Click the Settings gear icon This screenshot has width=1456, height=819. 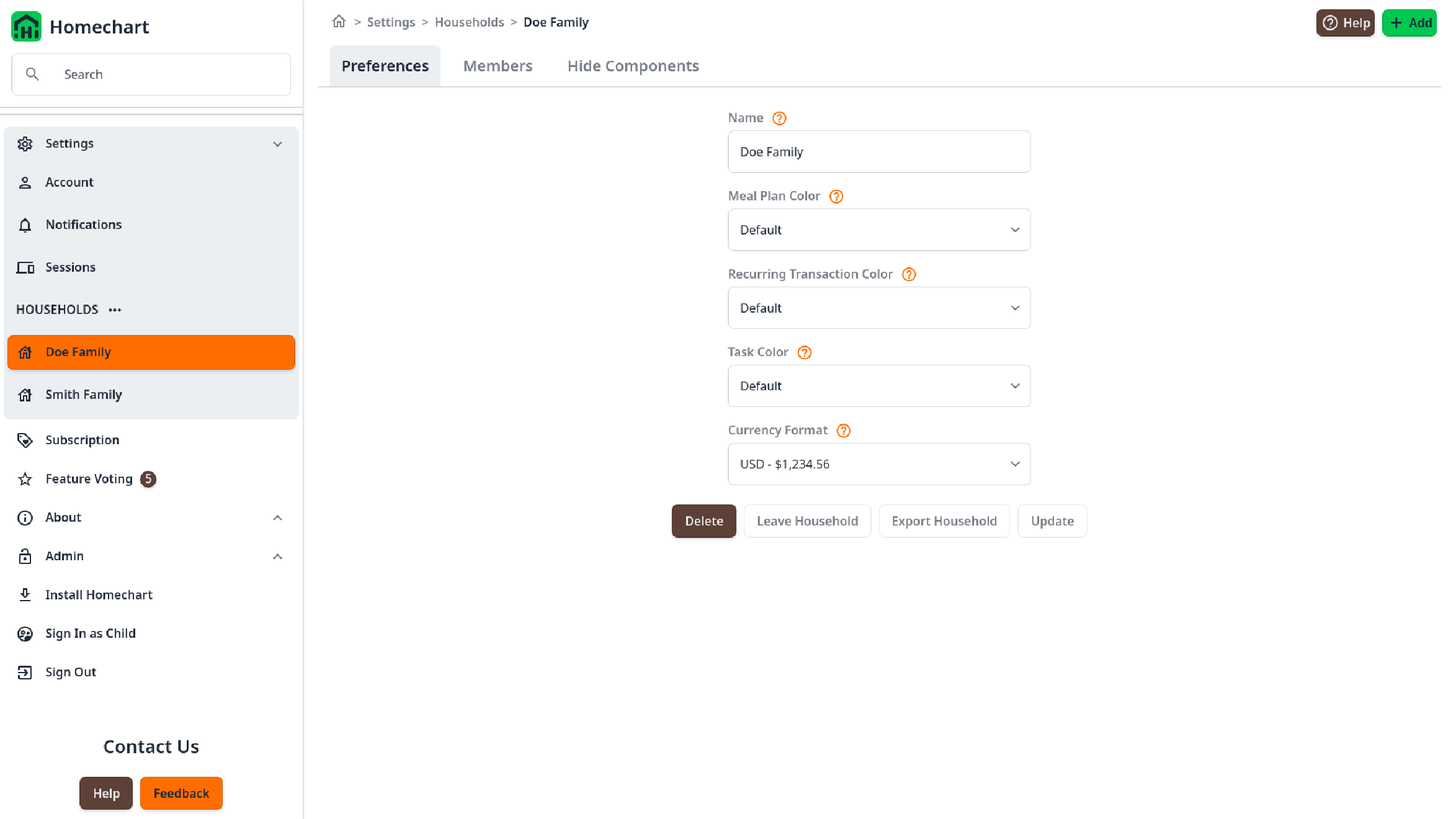(25, 143)
